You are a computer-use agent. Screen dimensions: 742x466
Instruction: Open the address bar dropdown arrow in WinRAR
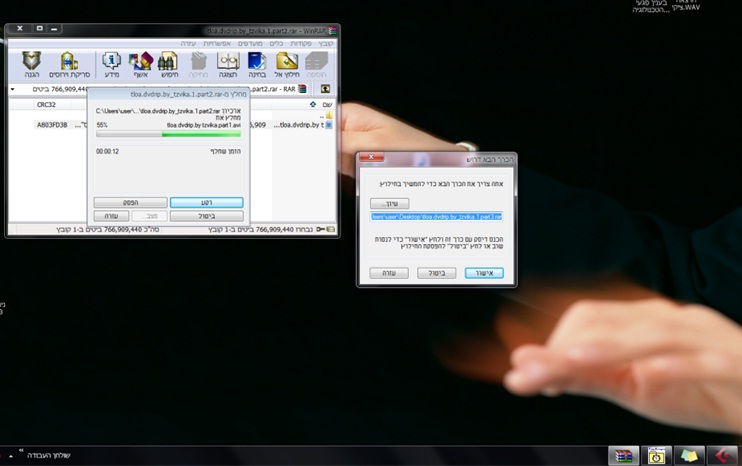(x=13, y=89)
